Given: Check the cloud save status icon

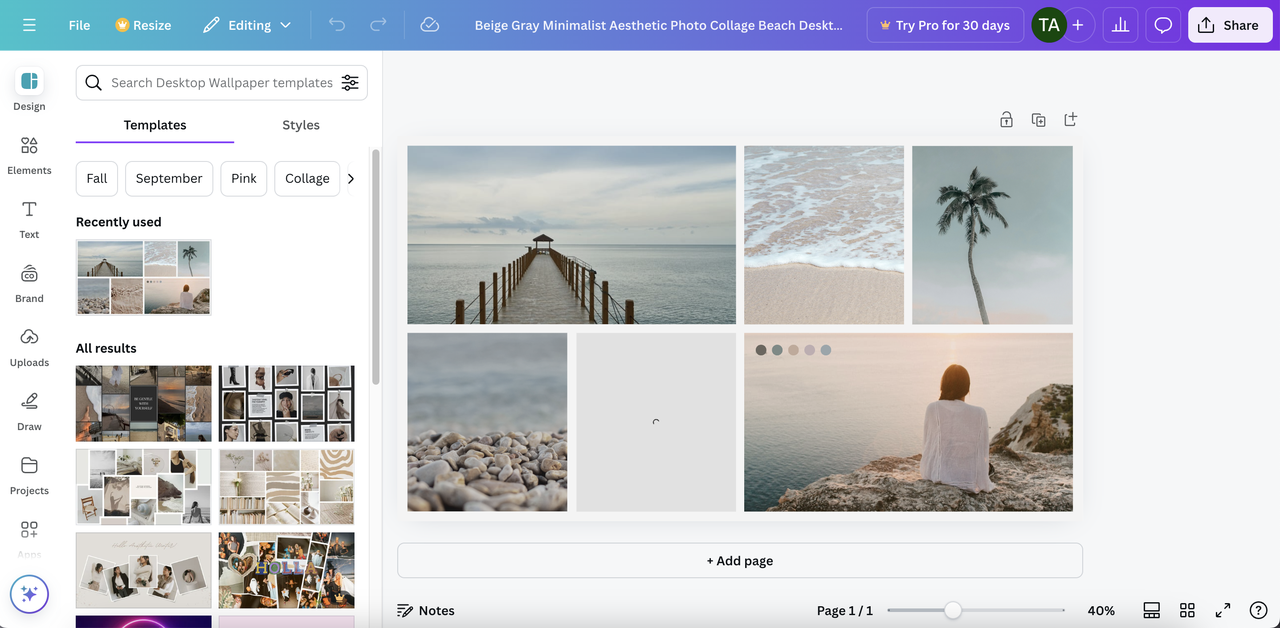Looking at the screenshot, I should (x=430, y=25).
